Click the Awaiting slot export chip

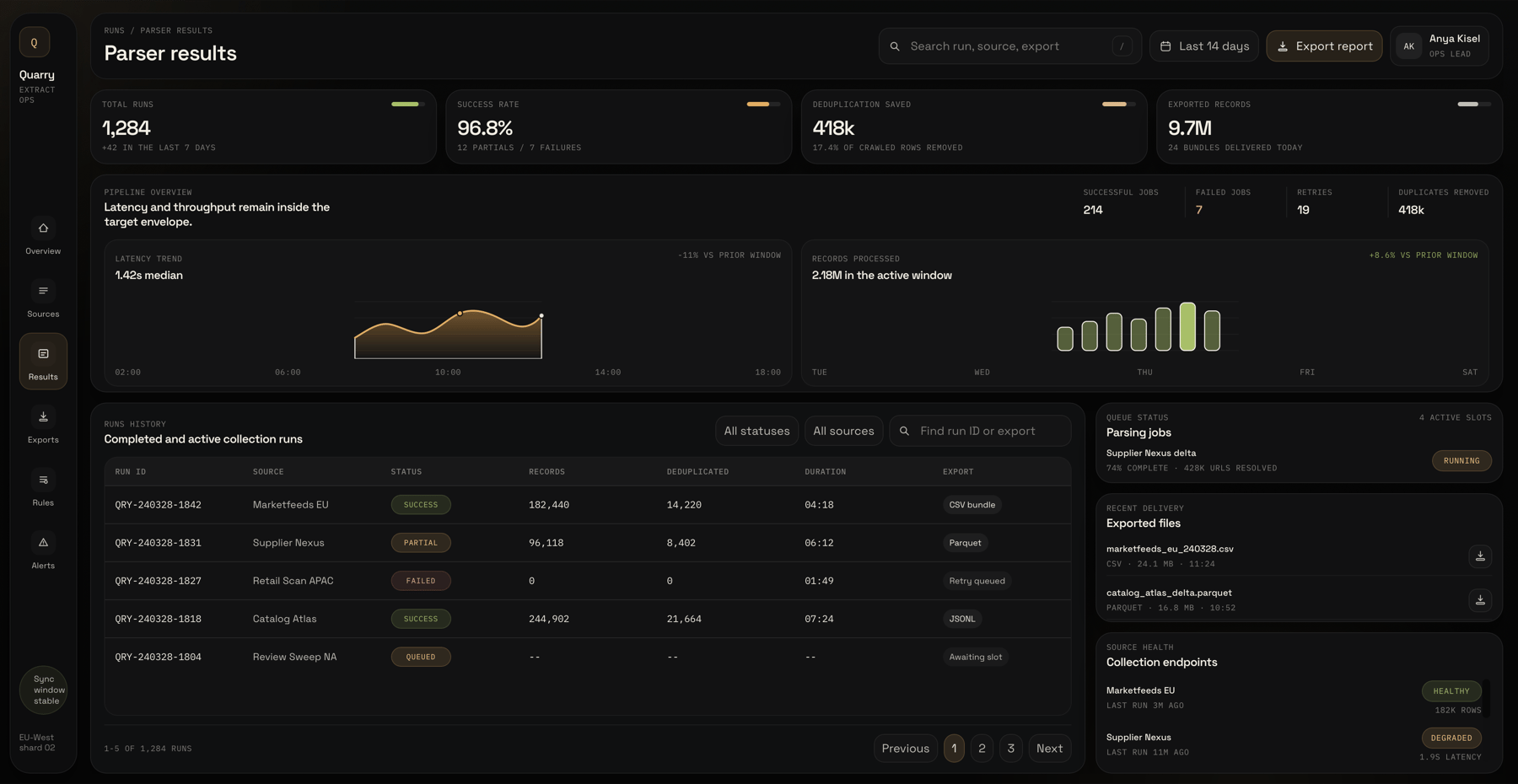point(976,657)
